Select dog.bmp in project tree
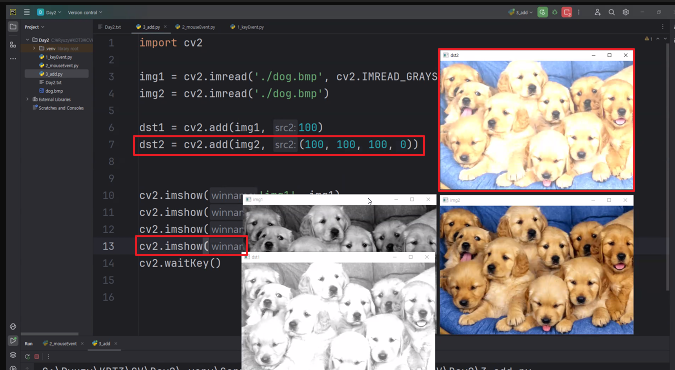 51,91
